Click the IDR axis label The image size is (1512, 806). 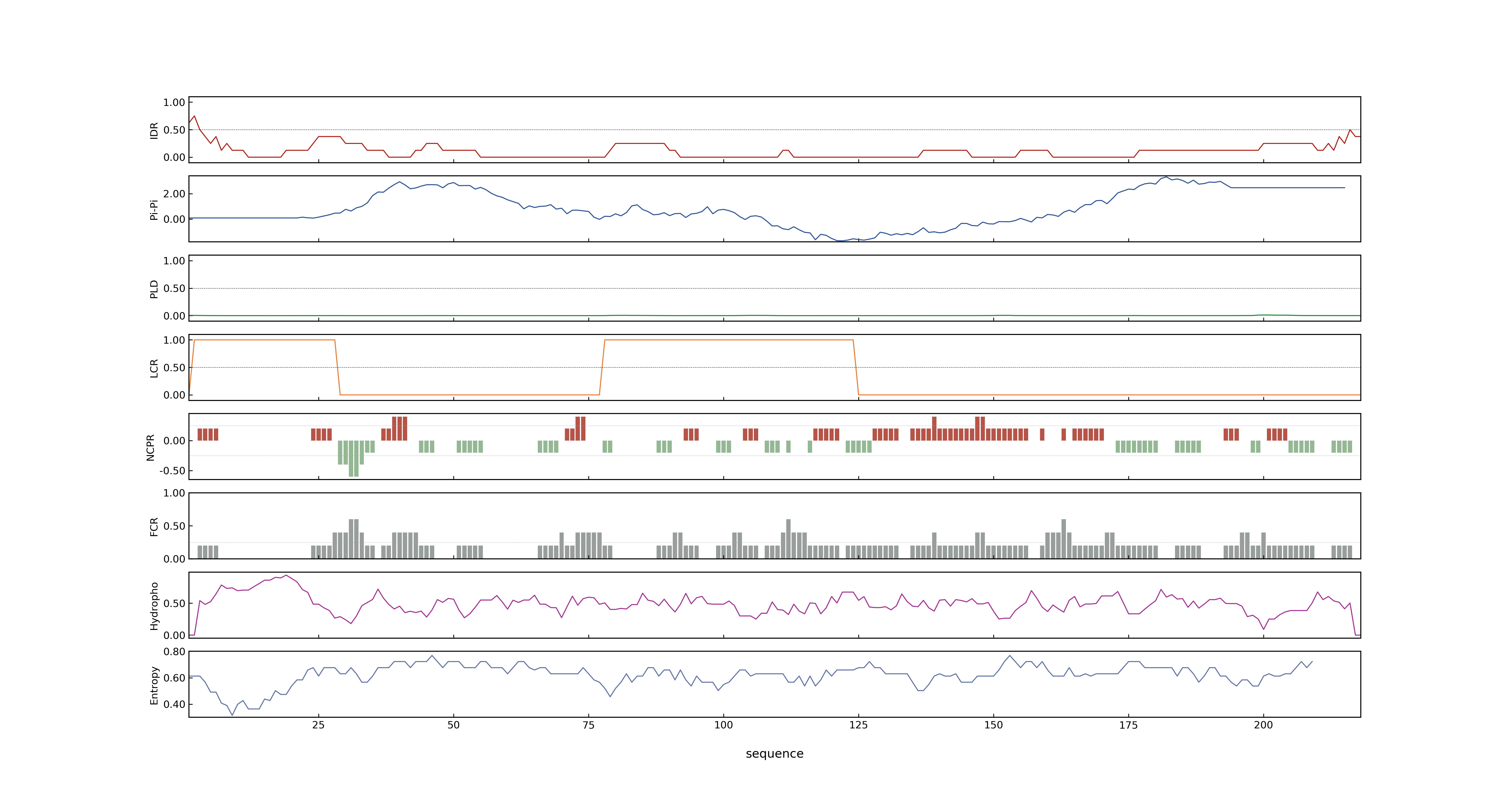154,130
